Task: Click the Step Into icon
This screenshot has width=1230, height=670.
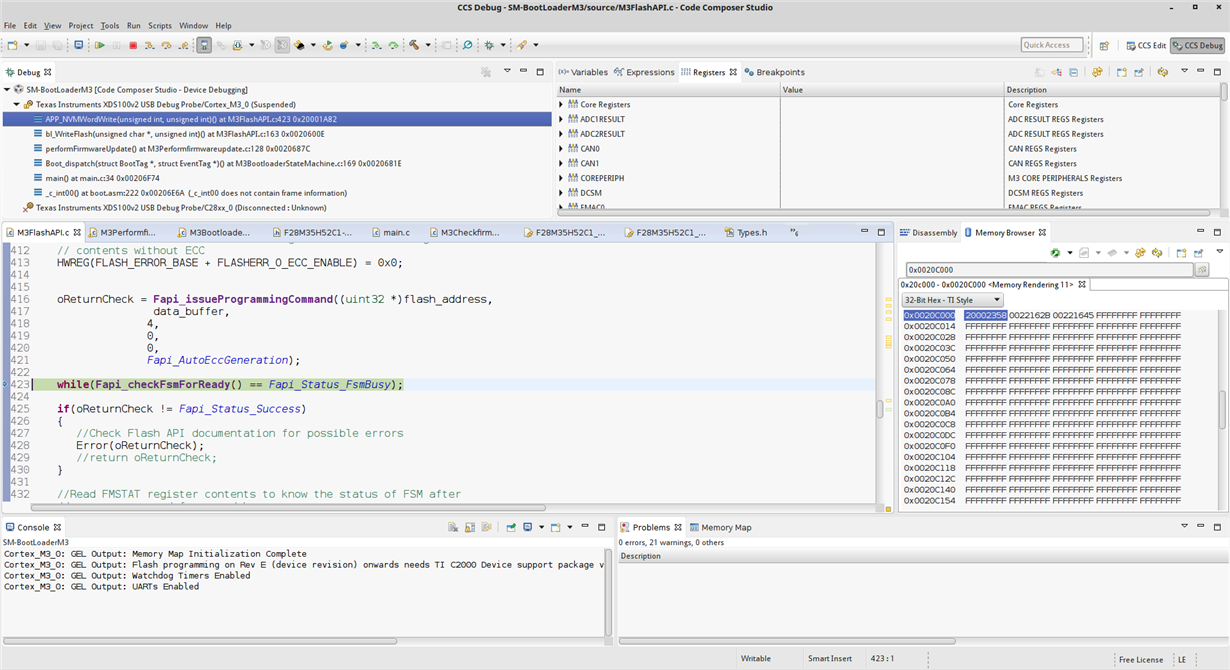Action: 149,45
